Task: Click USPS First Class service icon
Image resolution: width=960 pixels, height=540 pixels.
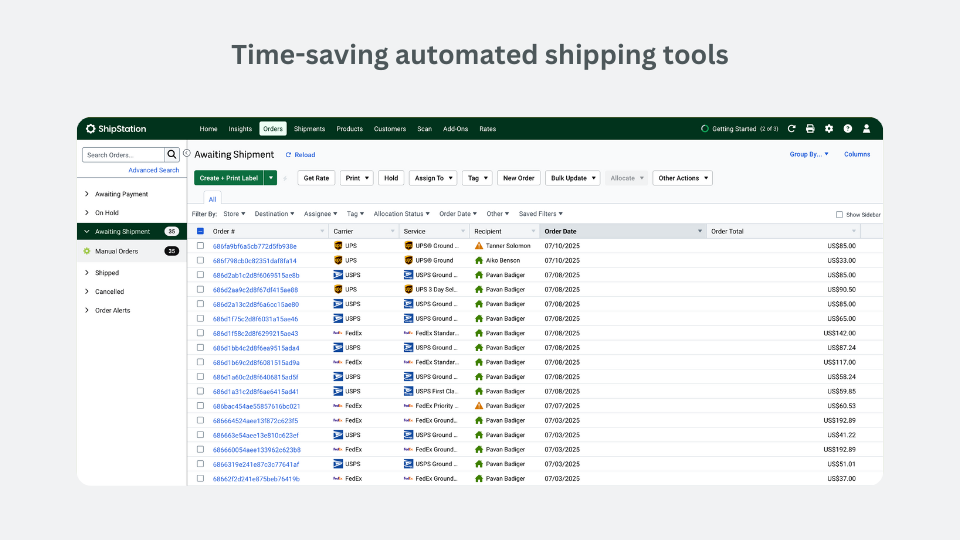Action: click(408, 391)
